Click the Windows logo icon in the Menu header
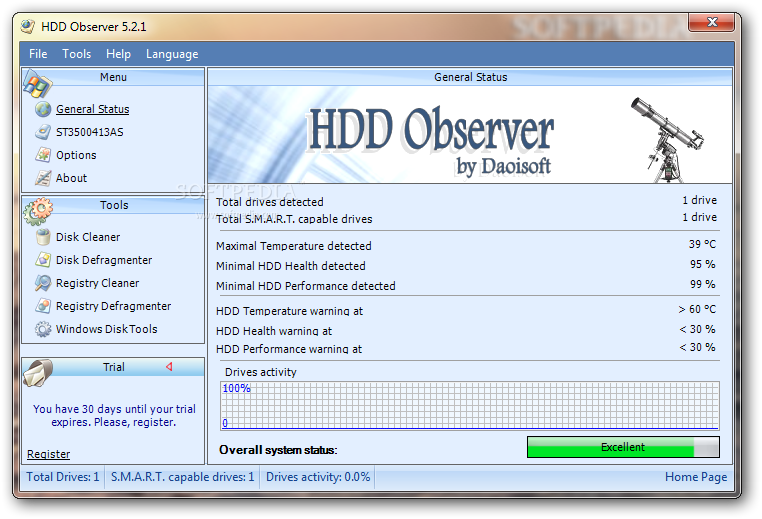Viewport: 762px width, 519px height. pos(37,84)
